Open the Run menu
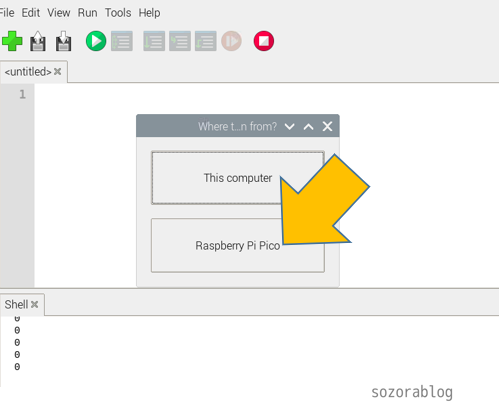499x408 pixels. pyautogui.click(x=87, y=13)
